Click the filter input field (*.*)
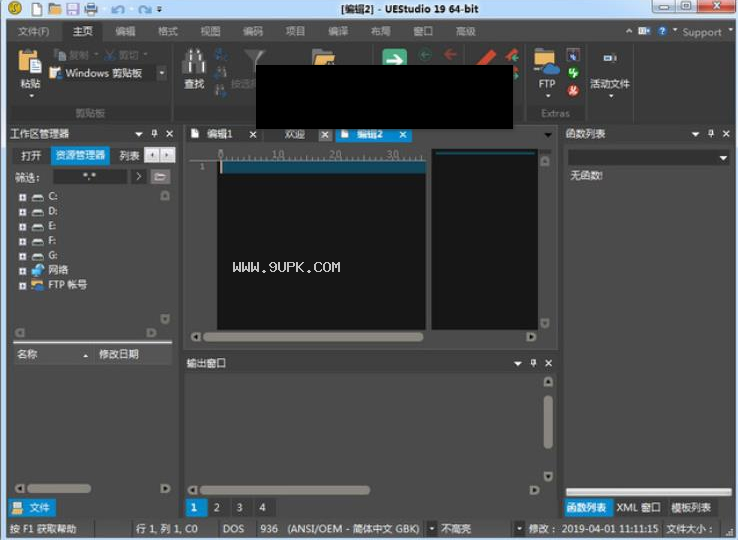 89,177
